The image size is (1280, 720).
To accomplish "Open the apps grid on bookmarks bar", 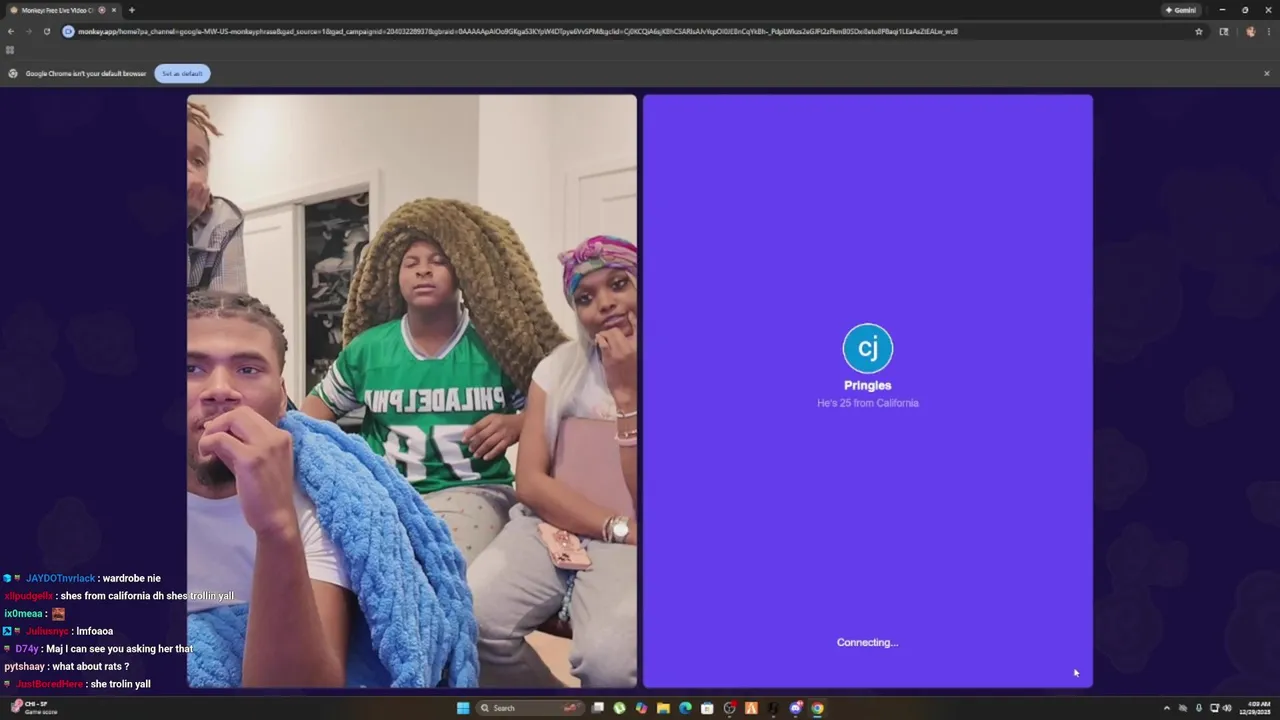I will tap(10, 50).
